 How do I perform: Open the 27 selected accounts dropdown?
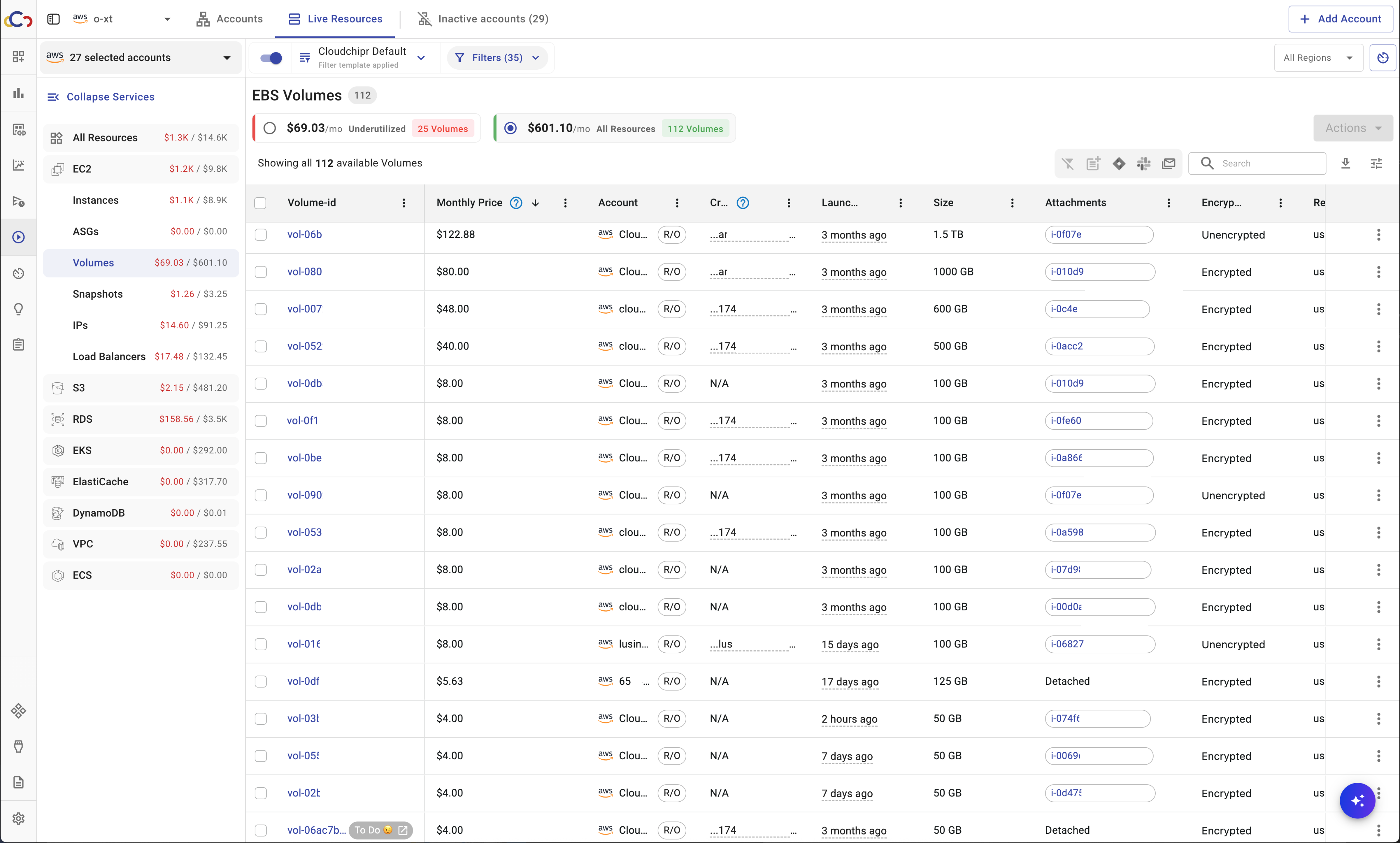[x=140, y=57]
